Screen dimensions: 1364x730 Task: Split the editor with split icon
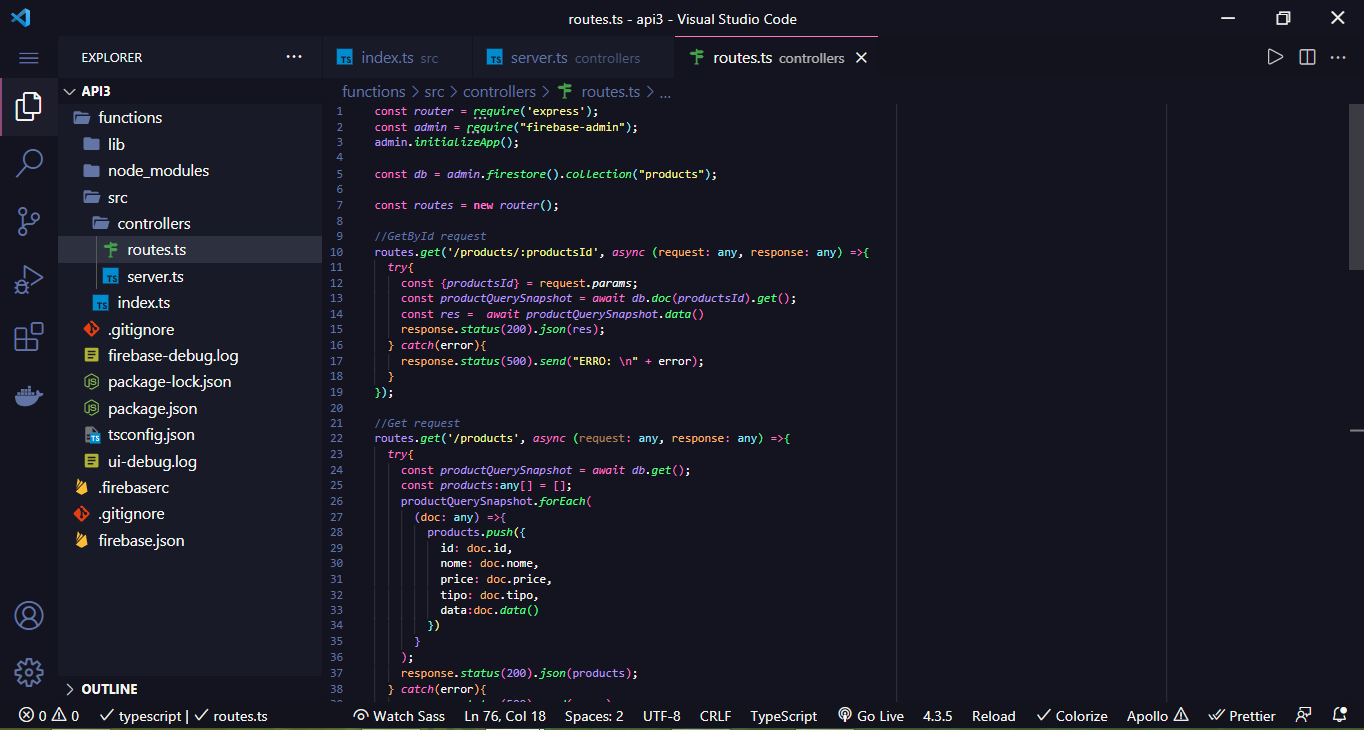(1307, 57)
